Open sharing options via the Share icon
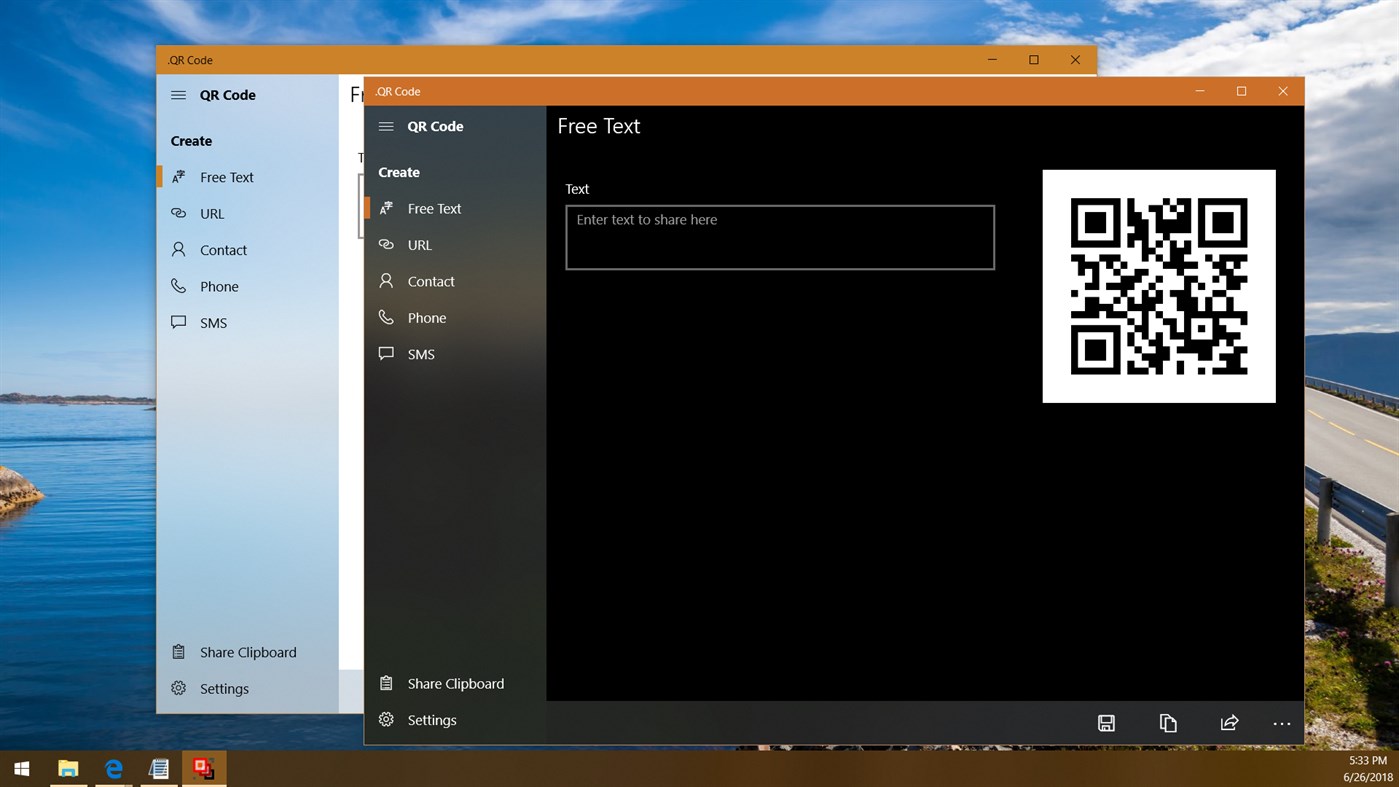Screen dimensions: 1399x787 click(1229, 722)
